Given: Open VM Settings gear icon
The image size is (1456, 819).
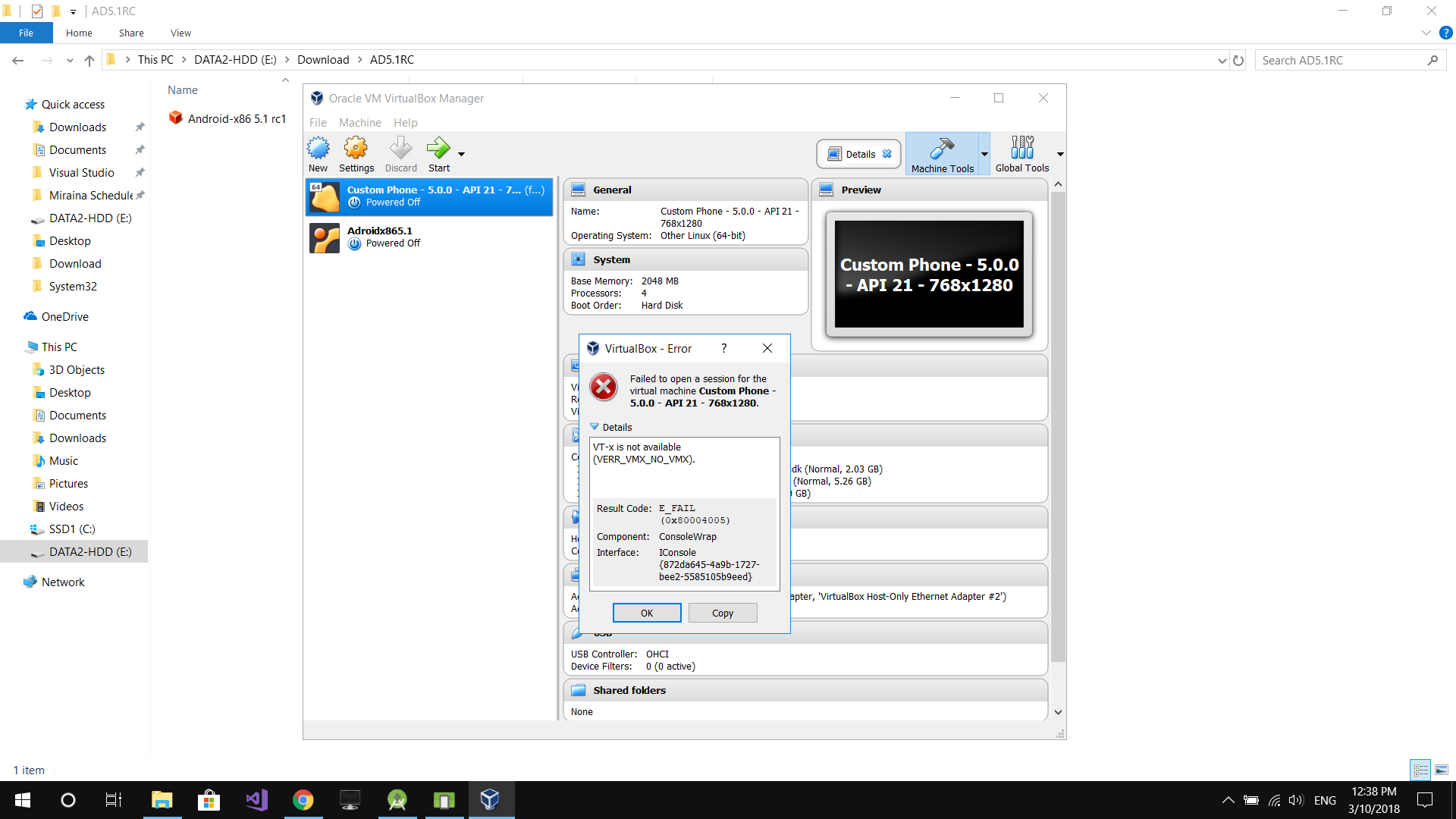Looking at the screenshot, I should point(356,154).
